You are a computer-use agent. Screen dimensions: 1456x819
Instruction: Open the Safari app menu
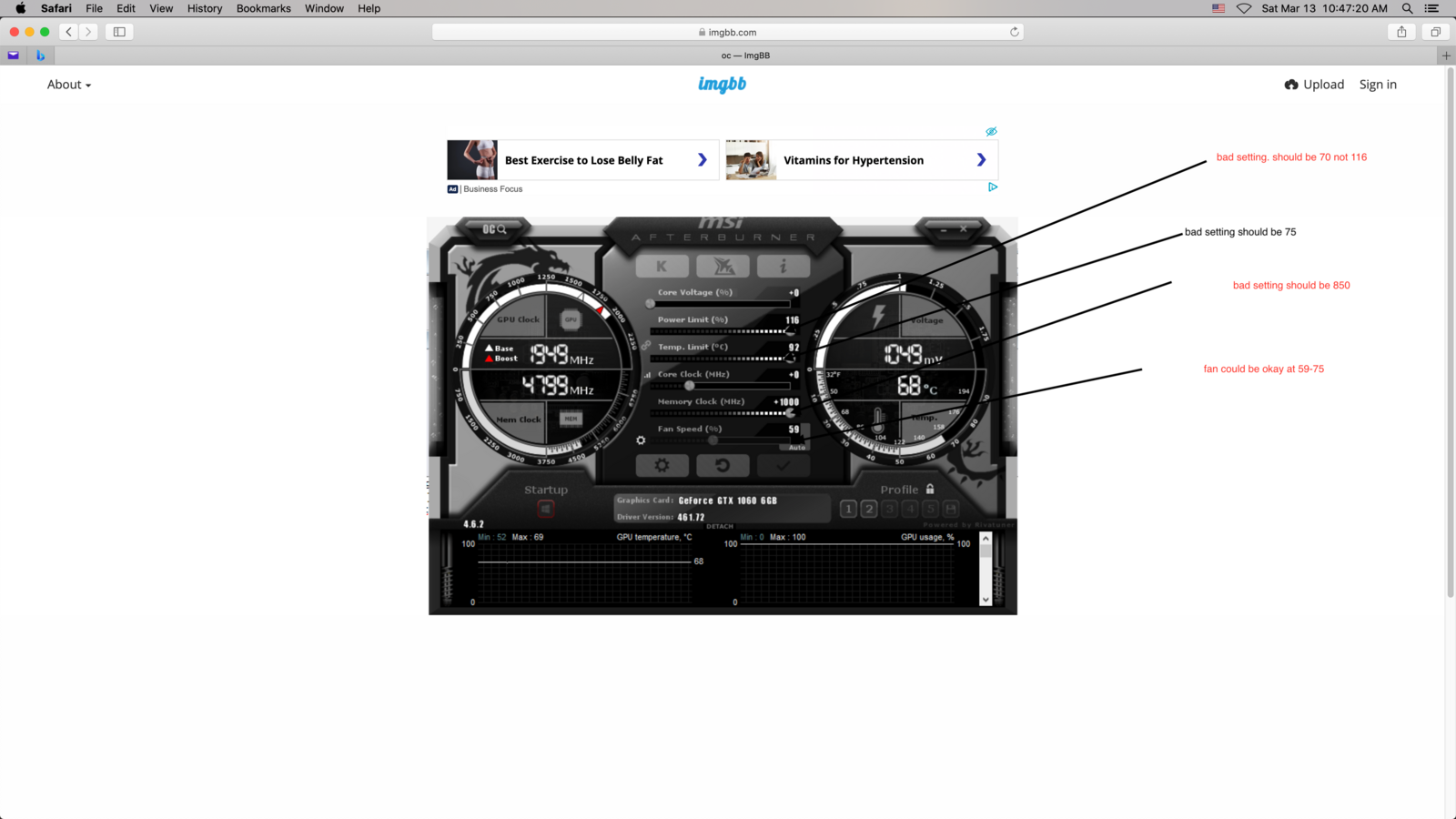pyautogui.click(x=56, y=8)
